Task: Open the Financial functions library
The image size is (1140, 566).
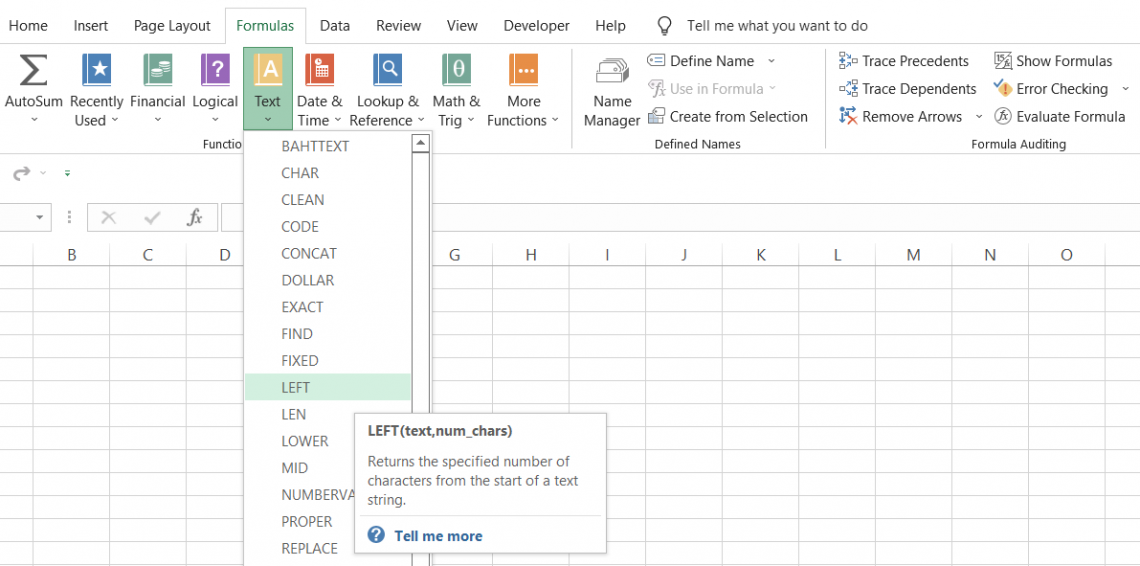Action: [157, 71]
